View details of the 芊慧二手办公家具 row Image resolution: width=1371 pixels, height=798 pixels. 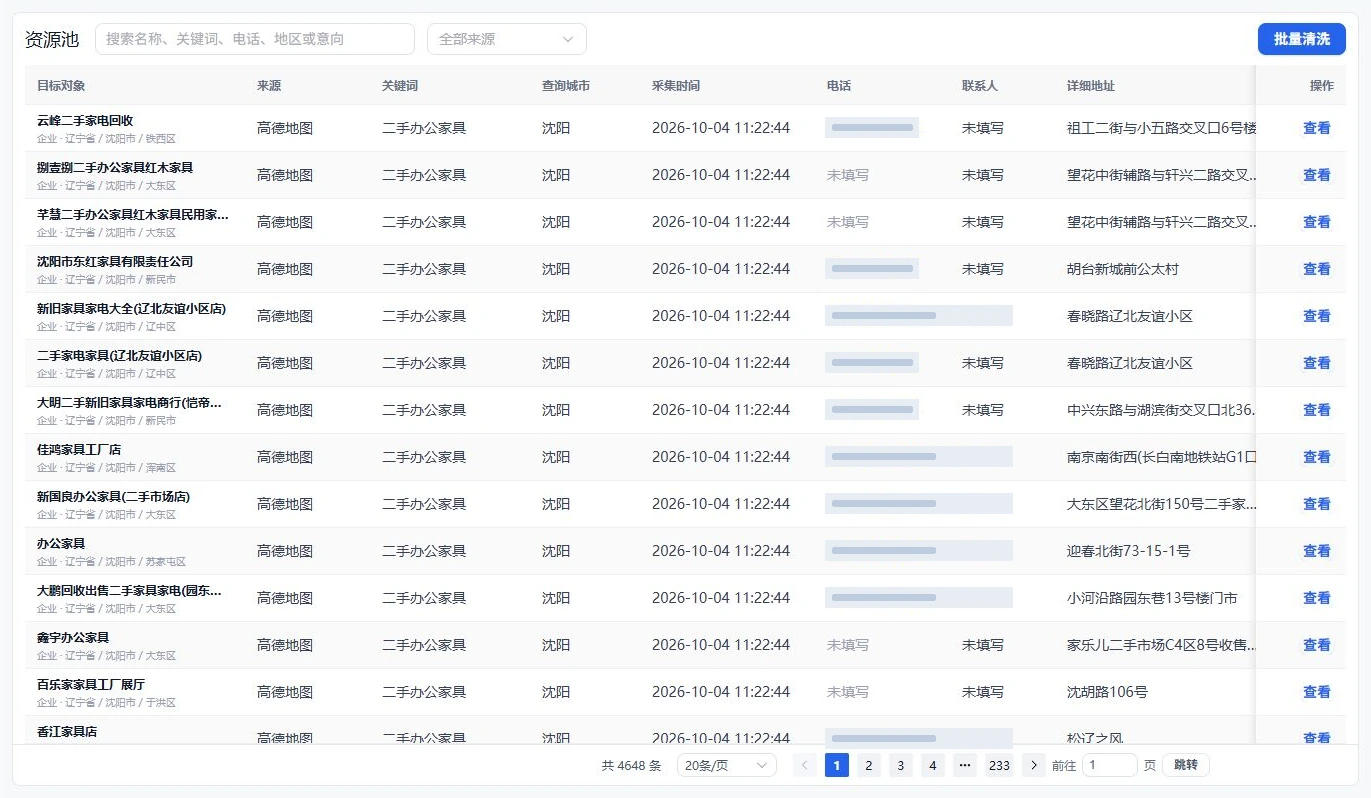tap(1317, 222)
